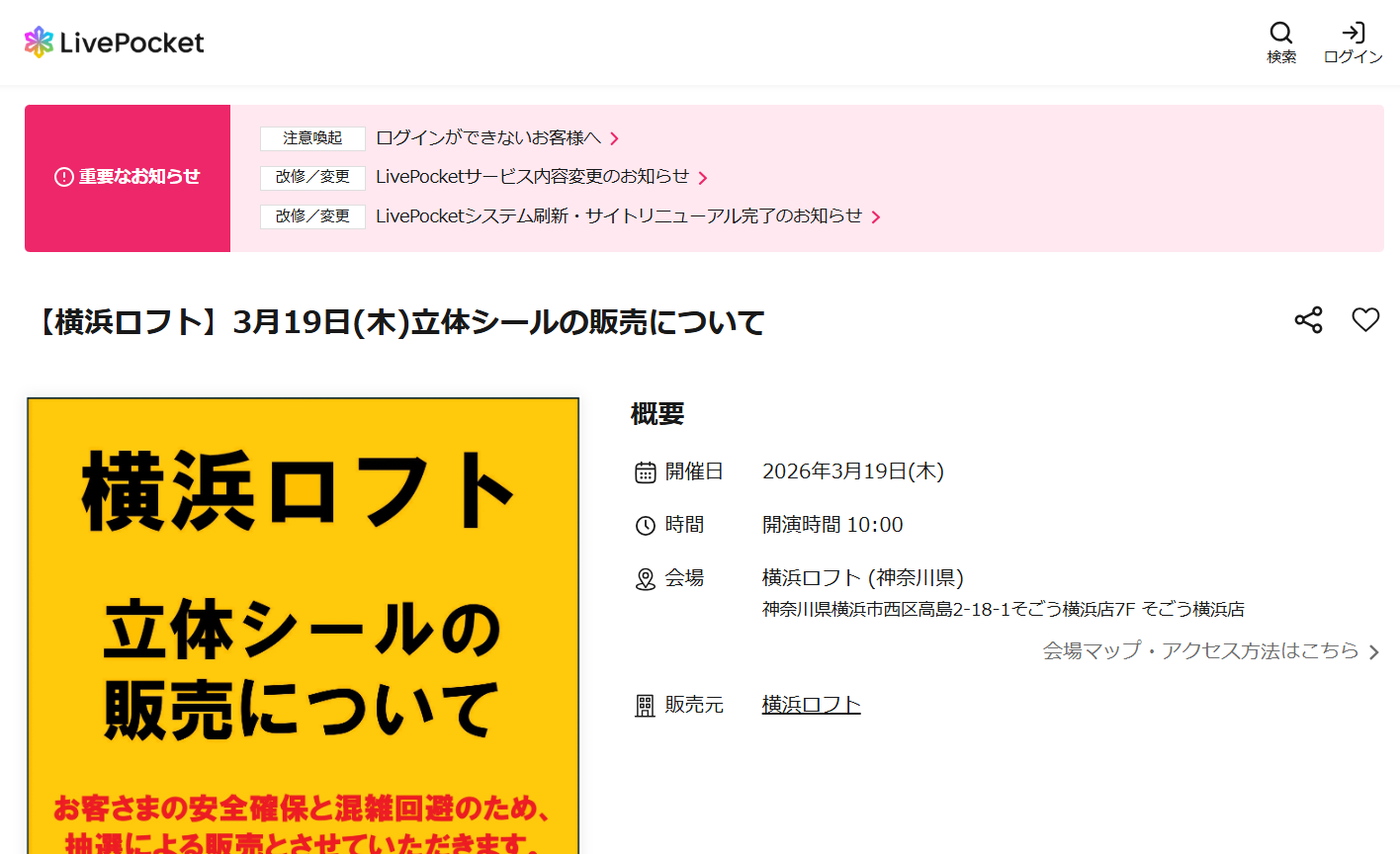The width and height of the screenshot is (1400, 854).
Task: Click the building icon next to 販売元
Action: 644,705
